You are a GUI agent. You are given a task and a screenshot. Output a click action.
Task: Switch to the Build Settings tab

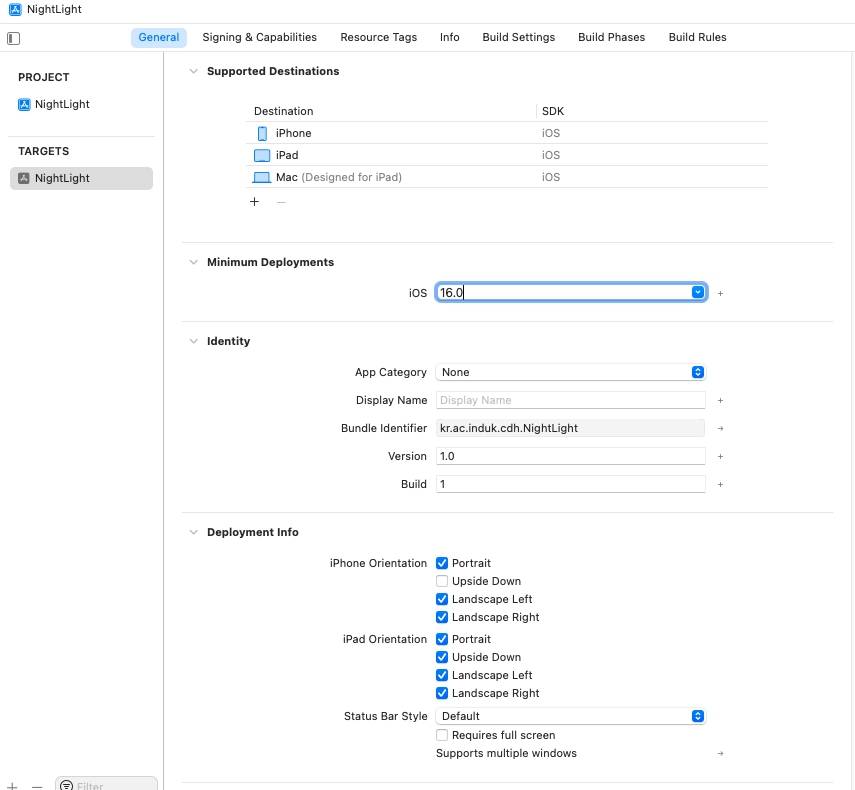tap(519, 37)
